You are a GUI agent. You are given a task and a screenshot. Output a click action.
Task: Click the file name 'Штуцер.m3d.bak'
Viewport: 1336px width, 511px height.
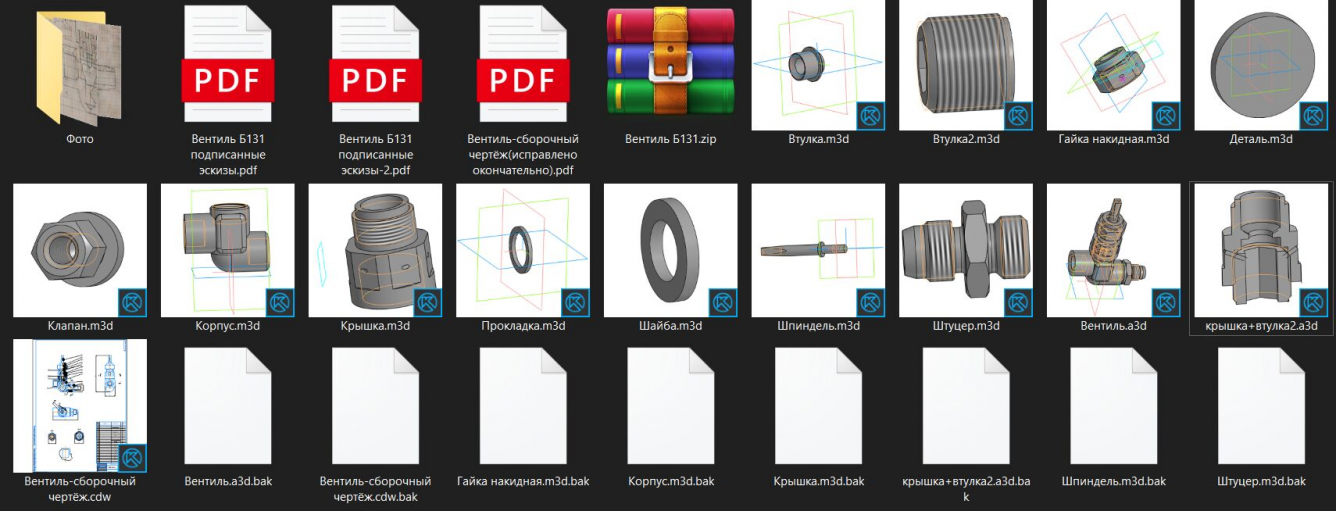(x=1261, y=481)
